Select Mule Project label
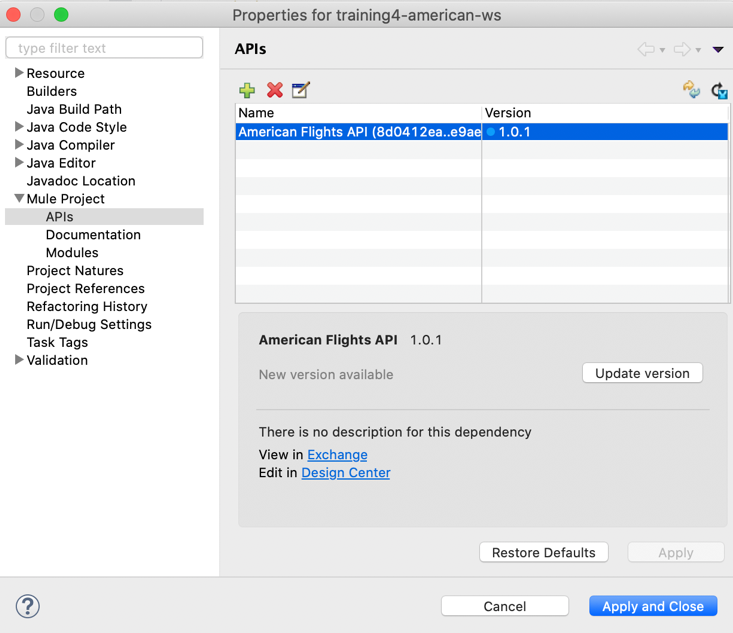This screenshot has width=733, height=633. pyautogui.click(x=65, y=199)
